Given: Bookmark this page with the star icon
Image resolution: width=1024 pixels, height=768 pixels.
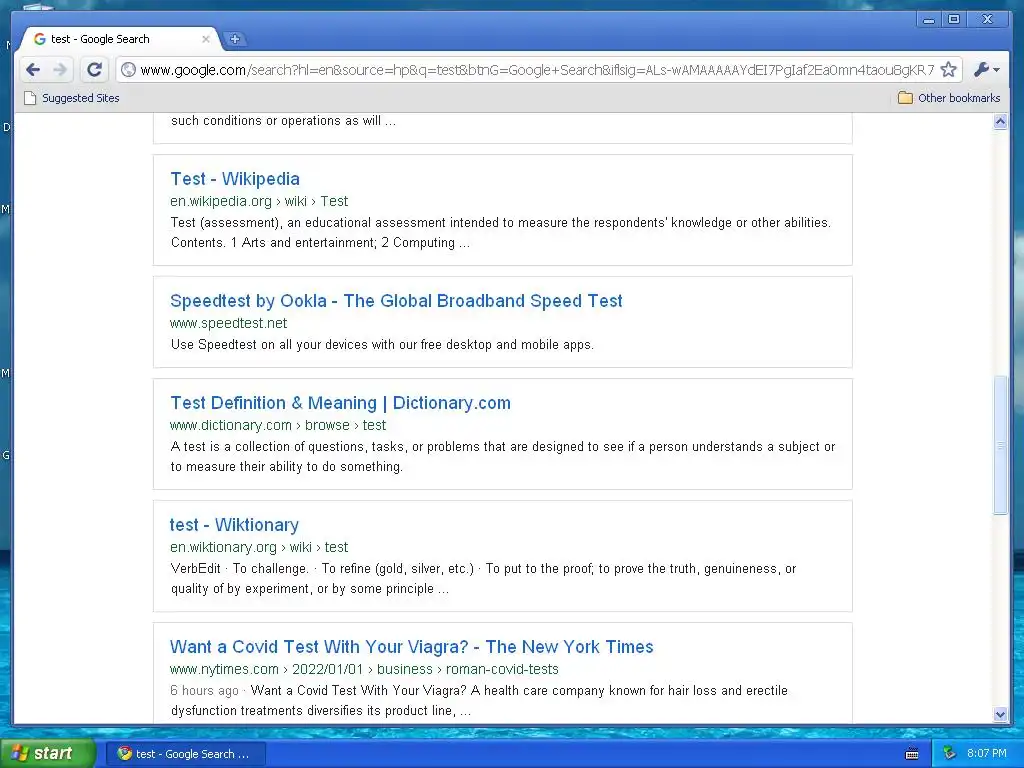Looking at the screenshot, I should (x=949, y=69).
